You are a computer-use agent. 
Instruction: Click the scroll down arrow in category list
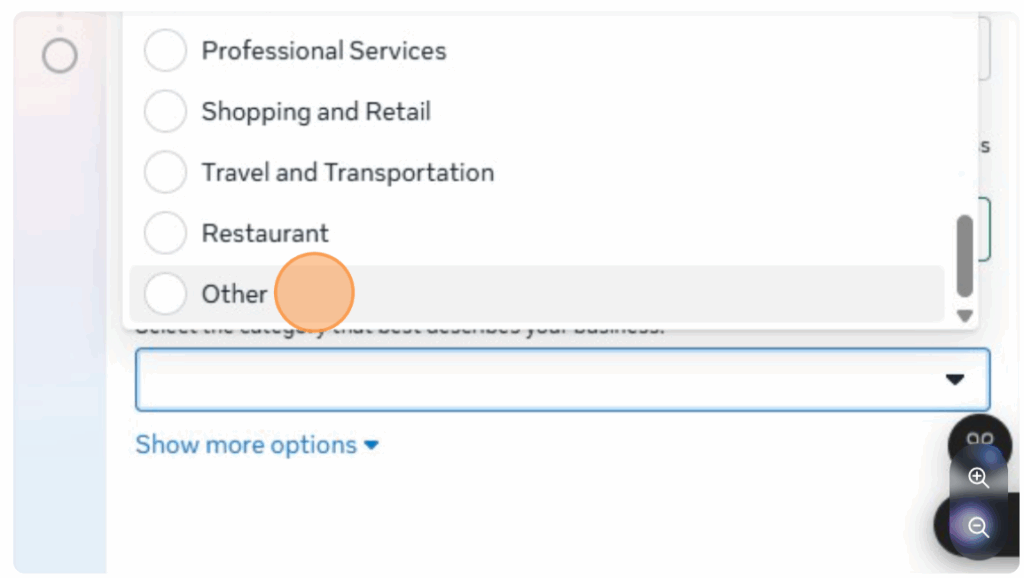coord(965,316)
